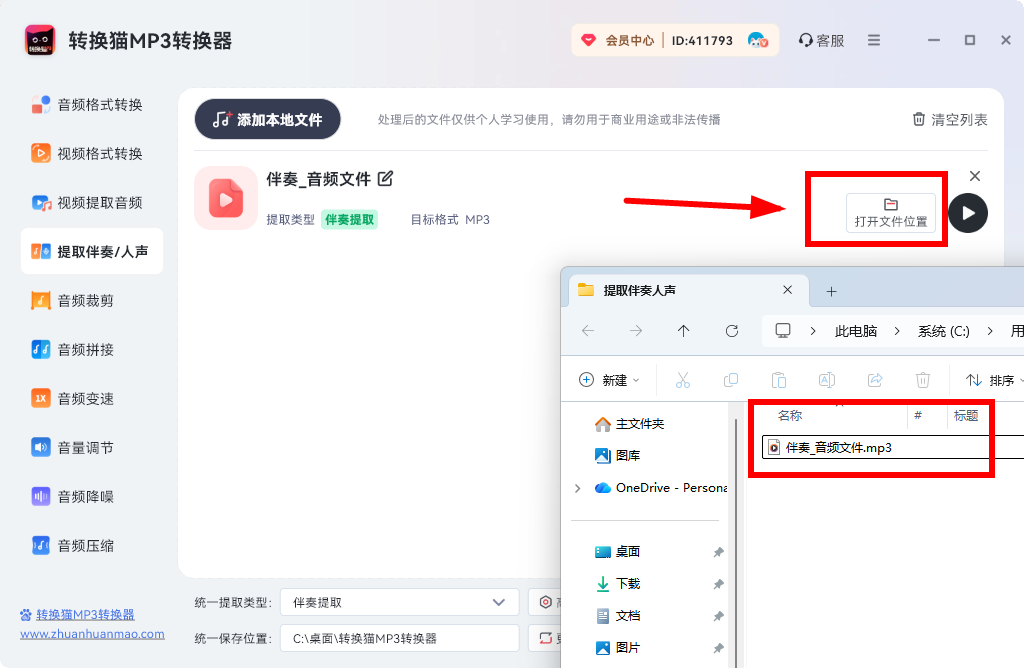This screenshot has width=1024, height=668.
Task: Select 视频提取音频 in the sidebar
Action: pos(88,202)
